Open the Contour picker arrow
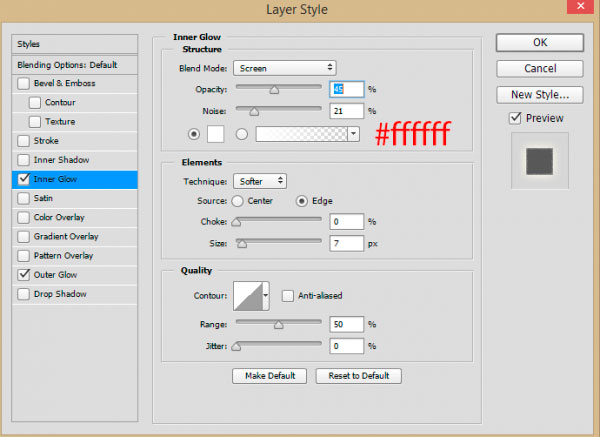Screen dimensions: 600x437 pyautogui.click(x=266, y=295)
